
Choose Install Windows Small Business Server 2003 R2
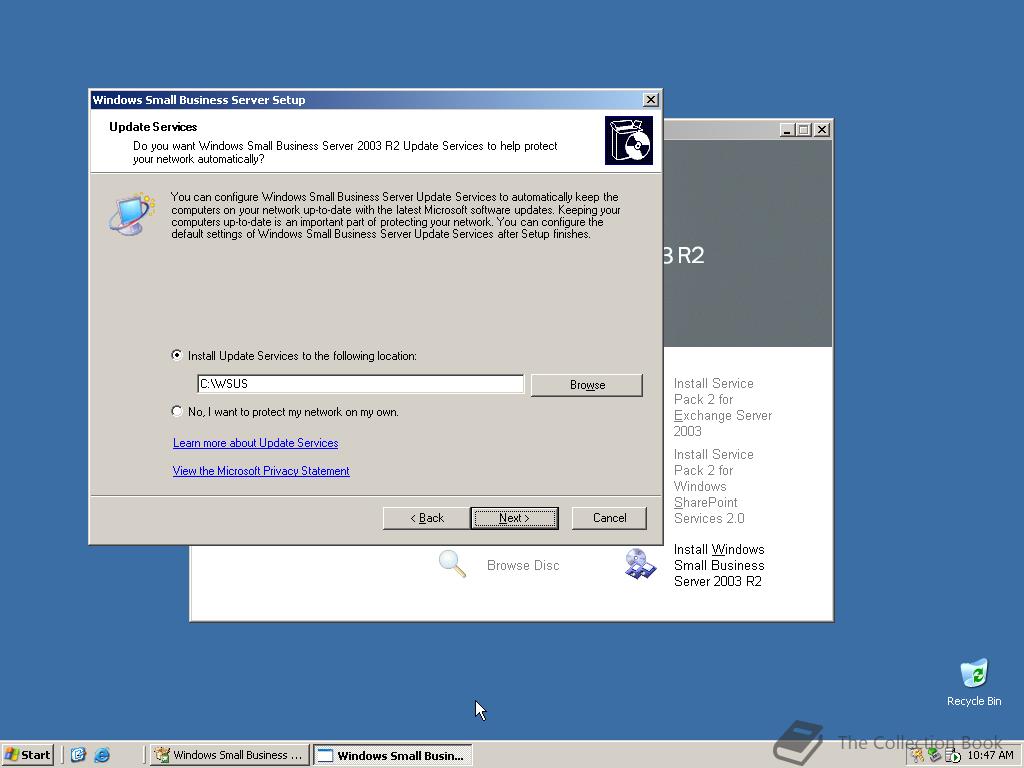pyautogui.click(x=718, y=566)
